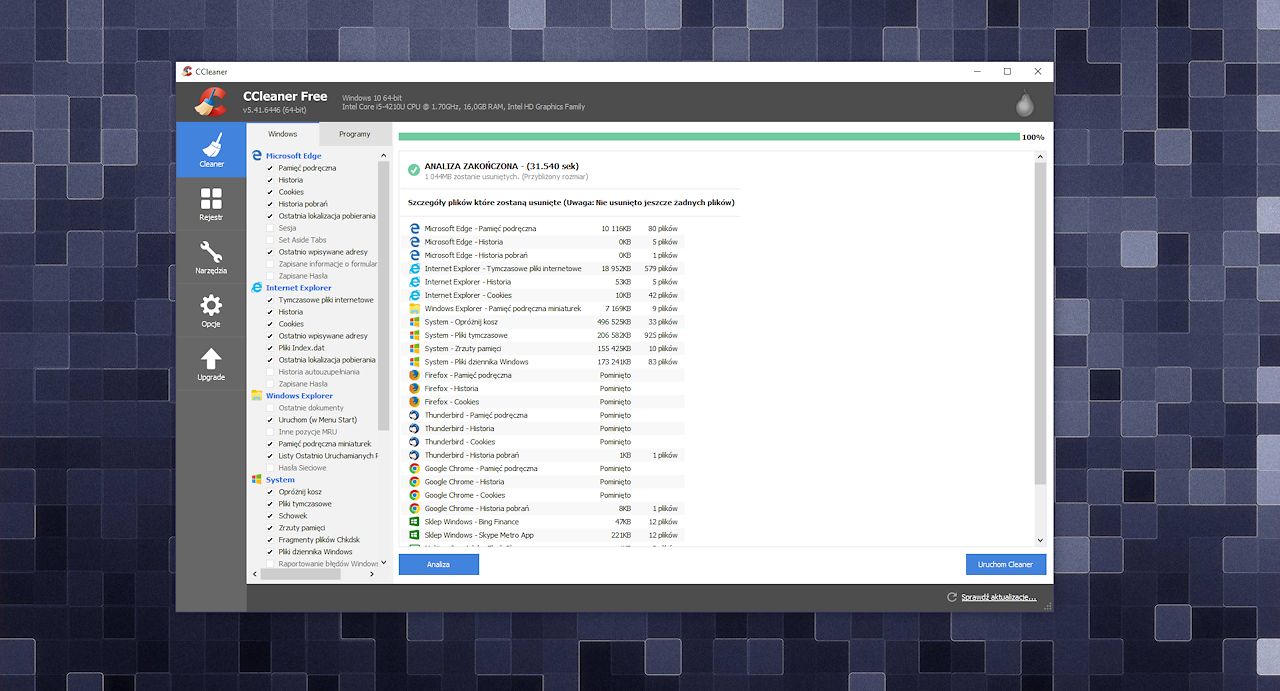Click the green analysis-complete checkmark icon
The width and height of the screenshot is (1280, 691).
click(x=413, y=170)
